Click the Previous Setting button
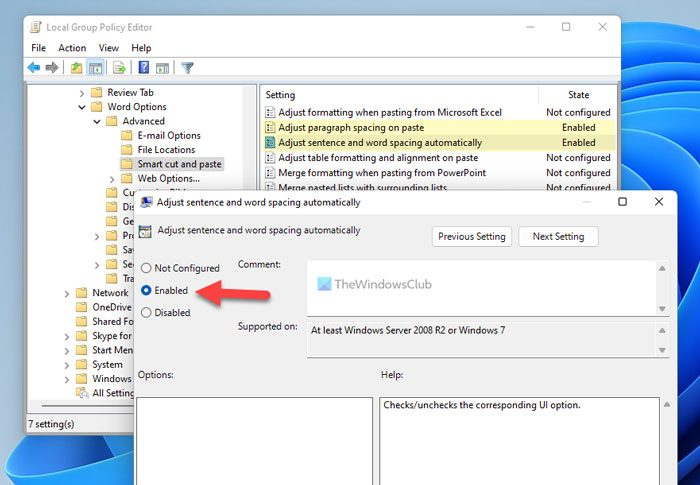Image resolution: width=700 pixels, height=485 pixels. pos(471,236)
